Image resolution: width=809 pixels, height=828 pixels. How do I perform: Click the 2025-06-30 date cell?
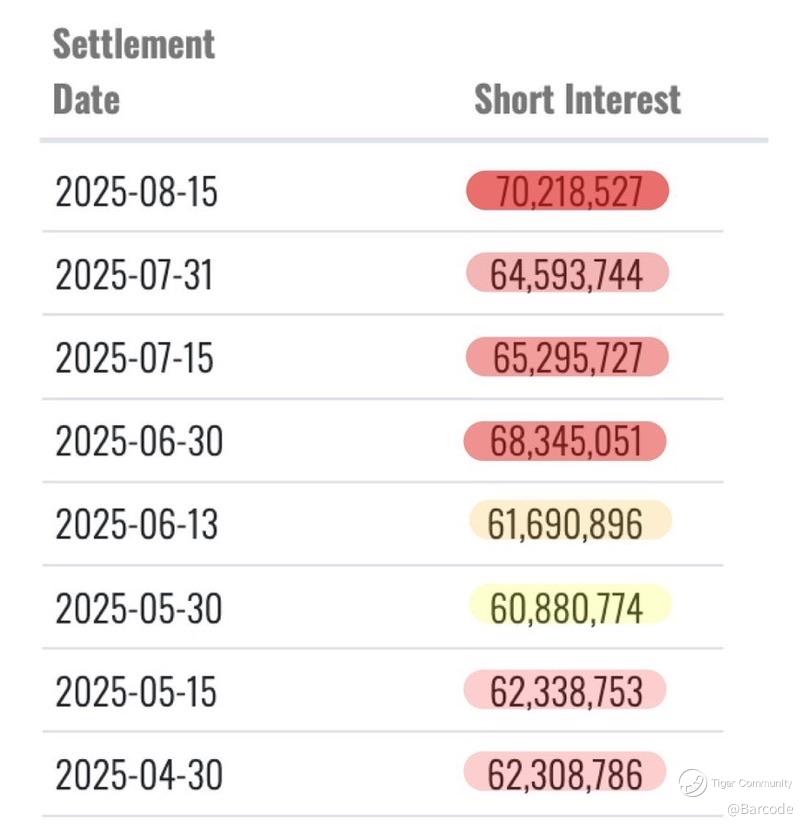[139, 441]
